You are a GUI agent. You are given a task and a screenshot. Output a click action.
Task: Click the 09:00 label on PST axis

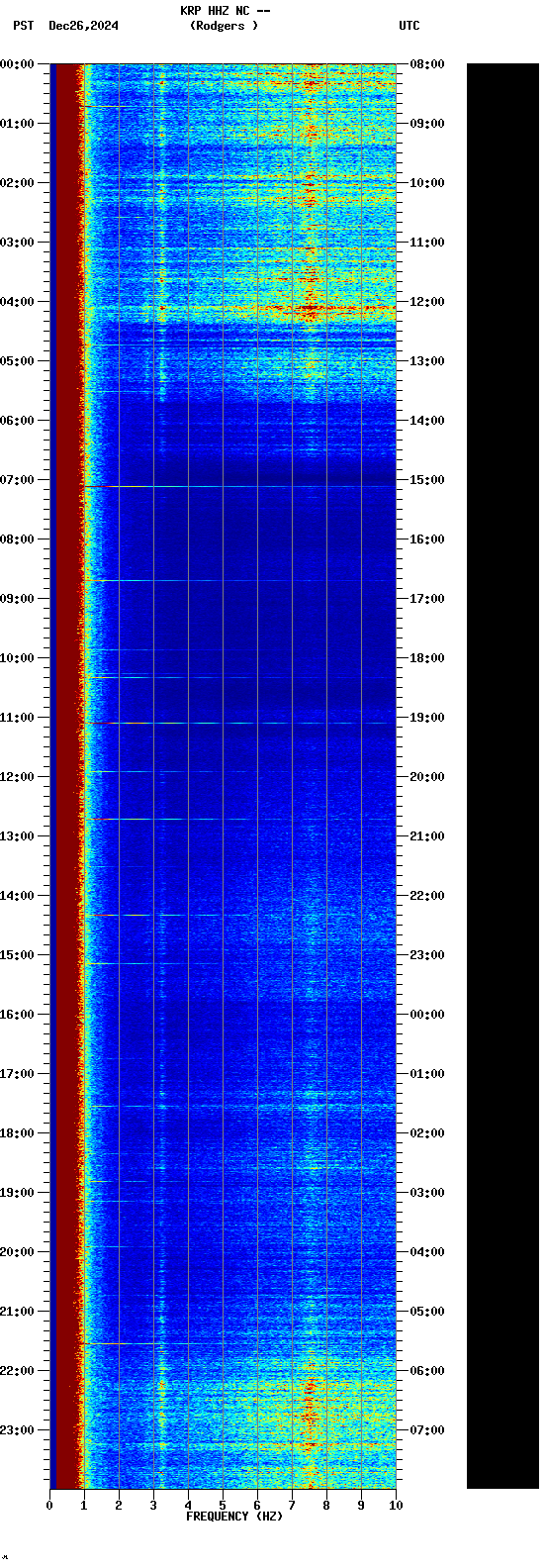[x=17, y=599]
